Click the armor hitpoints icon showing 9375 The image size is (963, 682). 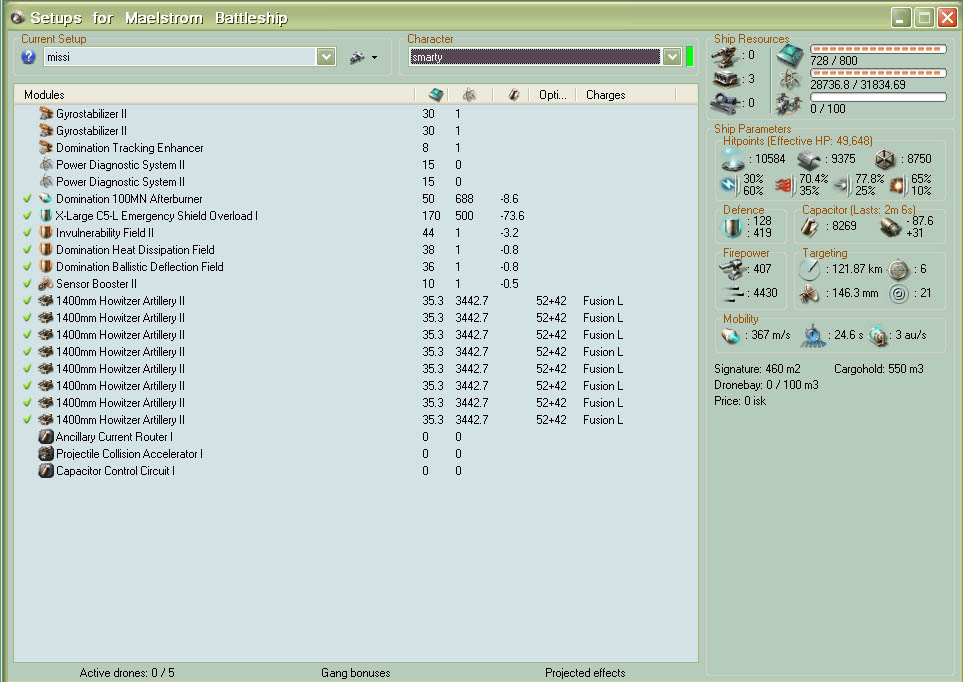[809, 160]
